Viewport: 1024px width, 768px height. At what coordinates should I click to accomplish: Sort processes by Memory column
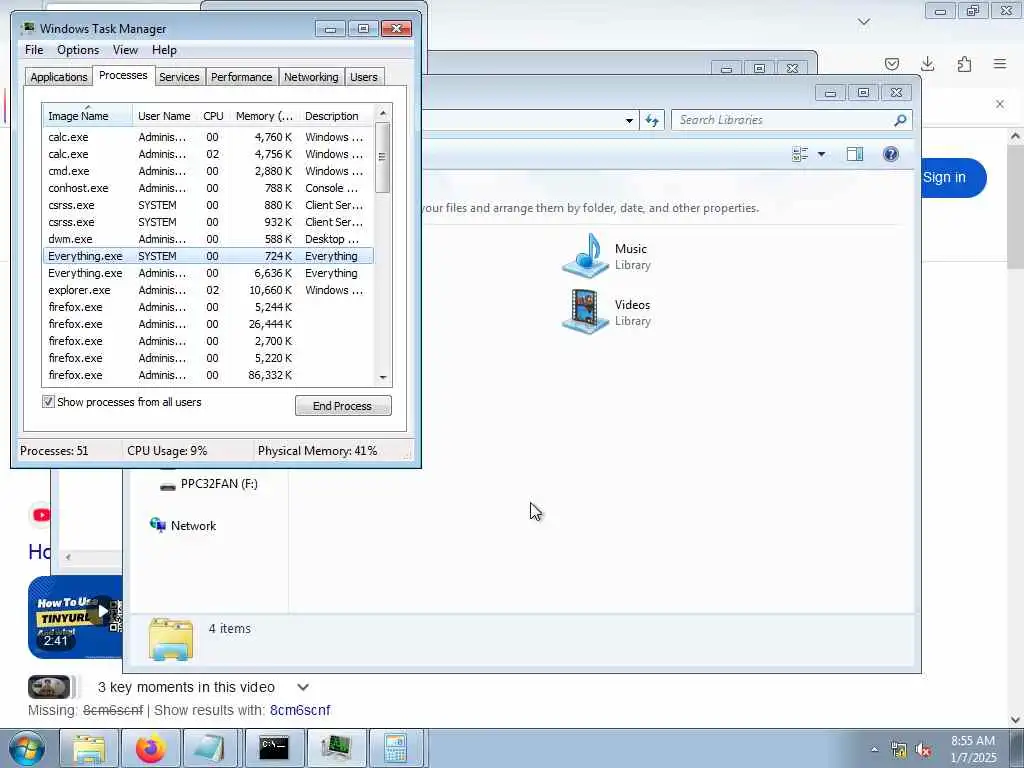[x=264, y=116]
